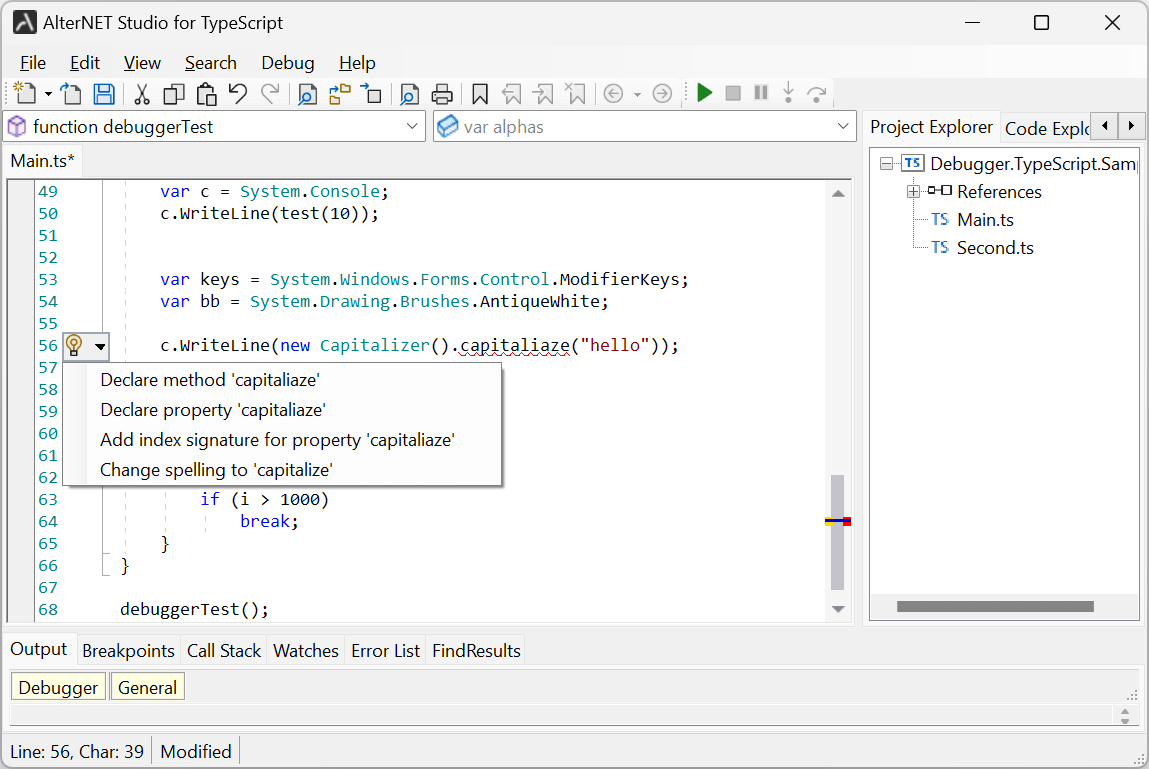Image resolution: width=1149 pixels, height=769 pixels.
Task: Click the Print preview icon
Action: pyautogui.click(x=410, y=94)
